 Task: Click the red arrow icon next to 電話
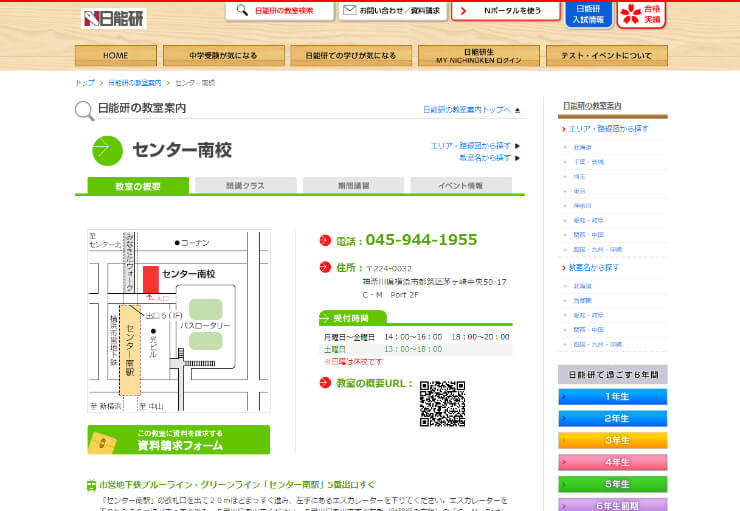325,241
